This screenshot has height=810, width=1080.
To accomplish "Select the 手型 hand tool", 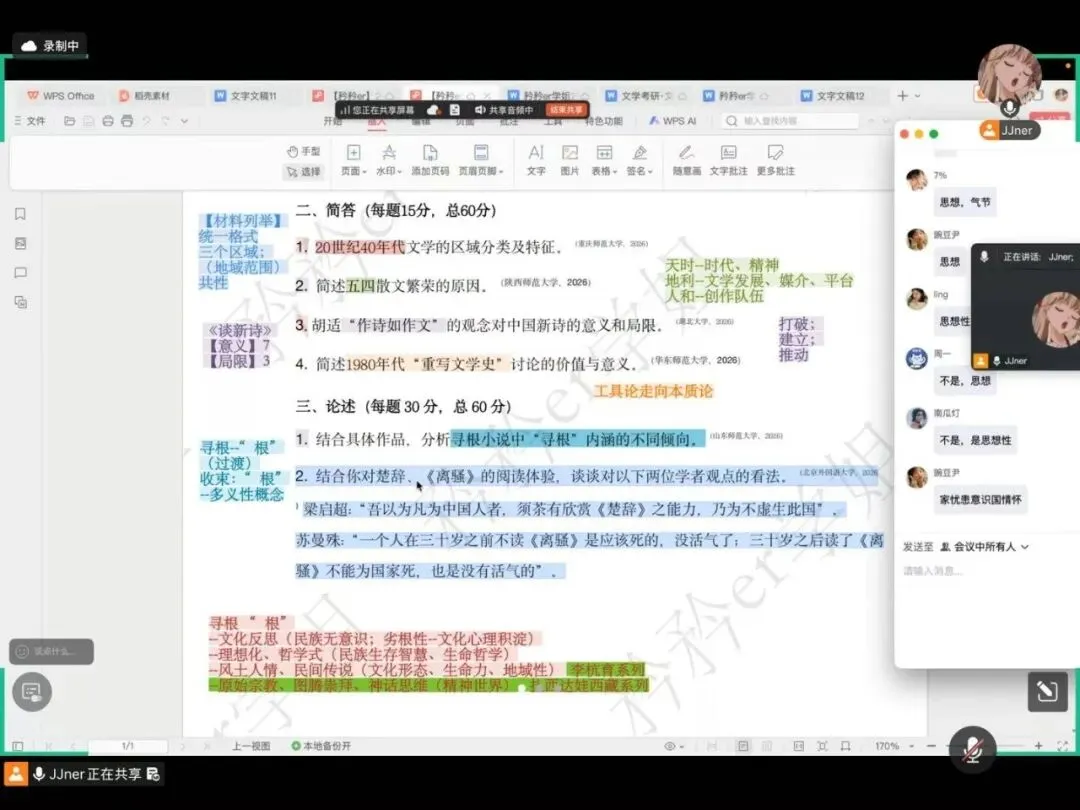I will pyautogui.click(x=304, y=152).
